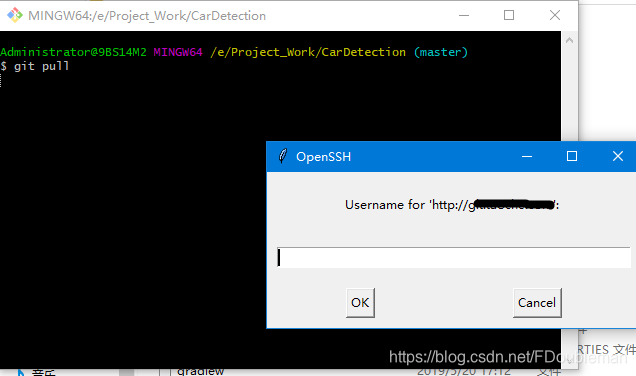Viewport: 636px width, 376px height.
Task: Focus the username input field
Action: click(453, 258)
